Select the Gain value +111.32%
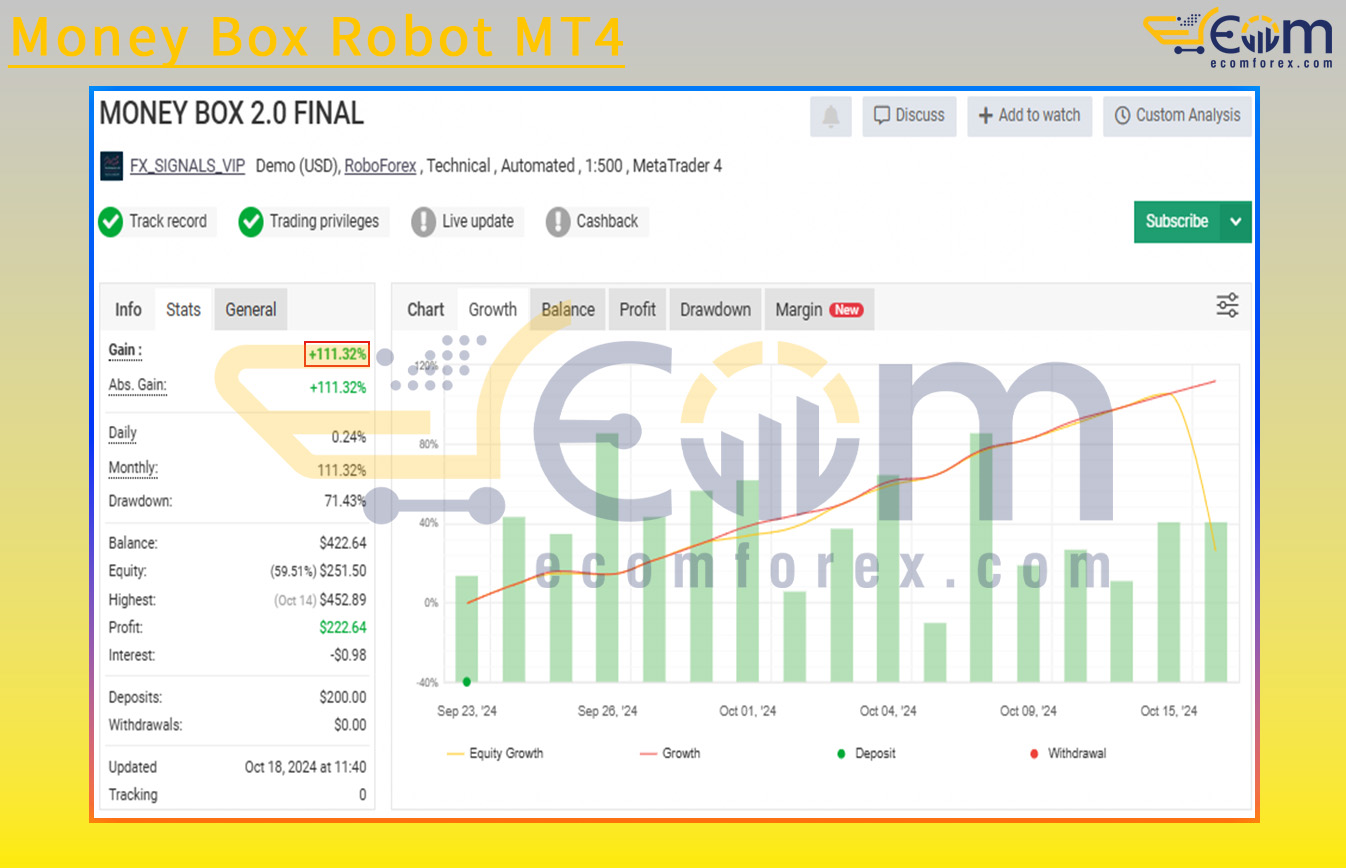The height and width of the screenshot is (868, 1346). tap(337, 354)
